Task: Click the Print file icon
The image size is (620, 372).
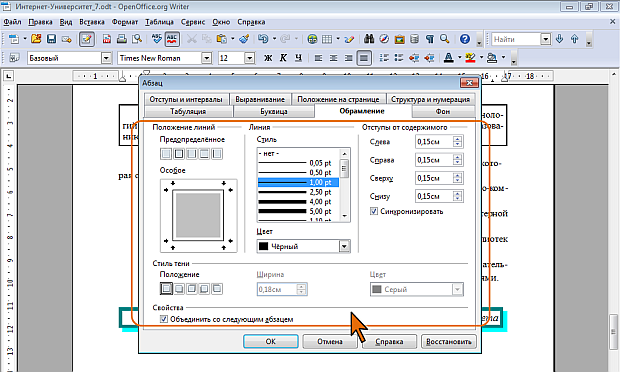Action: [122, 39]
